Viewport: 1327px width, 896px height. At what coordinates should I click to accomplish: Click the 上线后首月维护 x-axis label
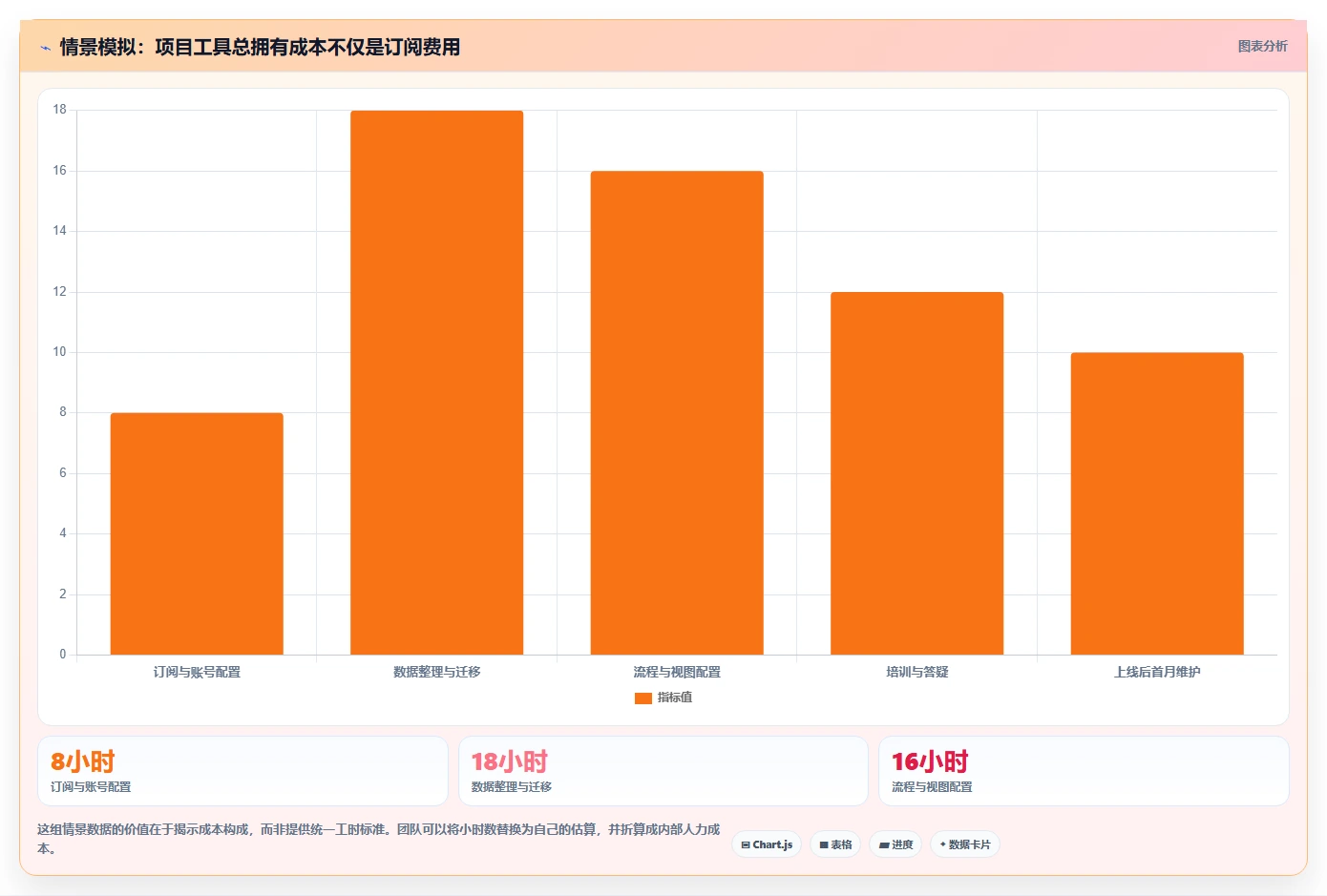tap(1157, 672)
